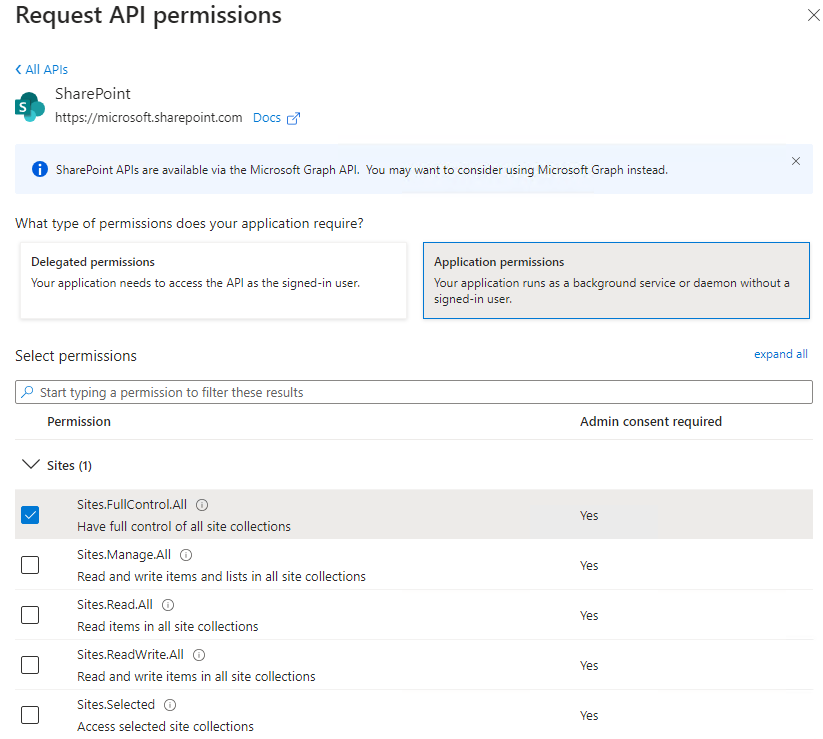Click 'Read and write items in all site collections'
The image size is (823, 739).
(196, 677)
